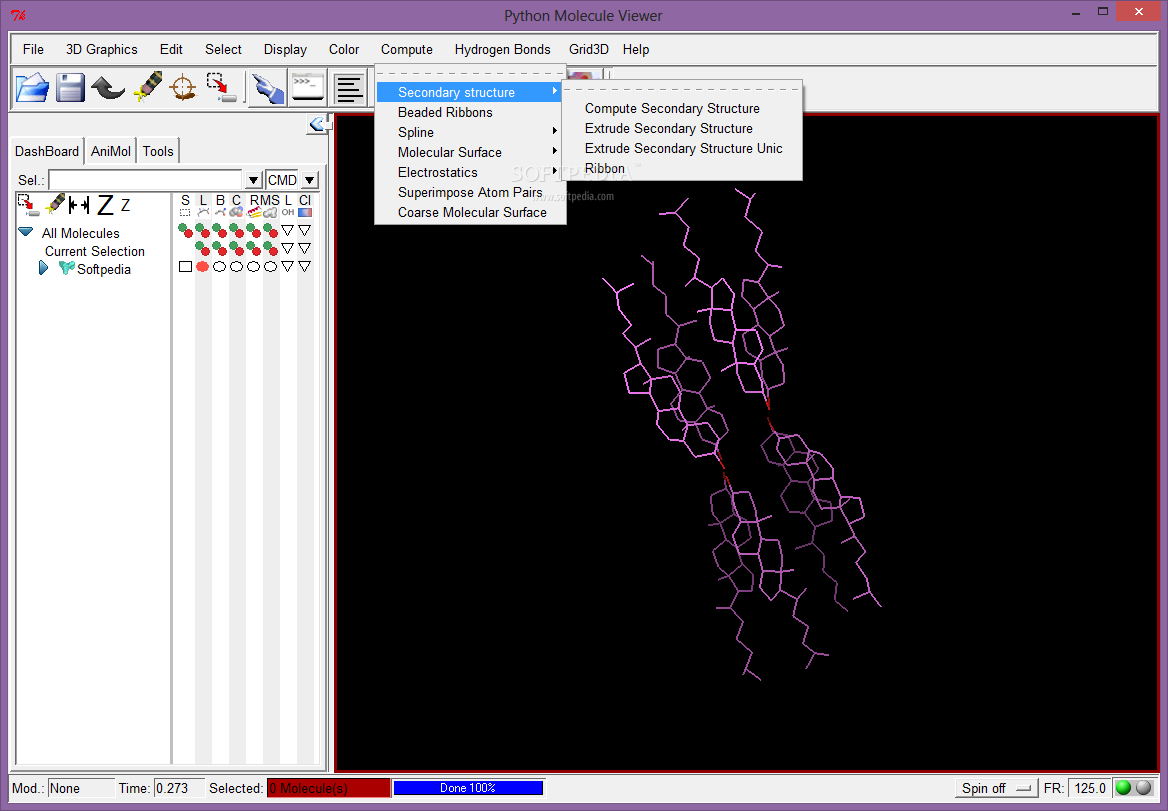The image size is (1168, 811).
Task: Open the Python shell console icon
Action: click(308, 87)
